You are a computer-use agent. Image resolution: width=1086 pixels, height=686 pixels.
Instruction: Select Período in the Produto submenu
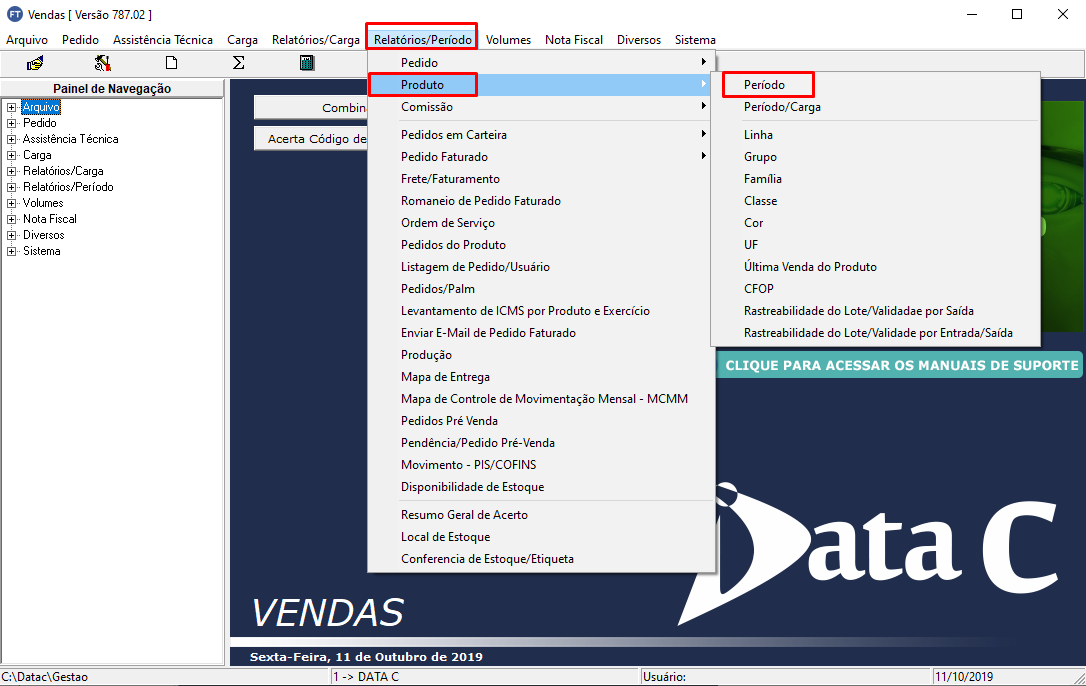click(875, 85)
